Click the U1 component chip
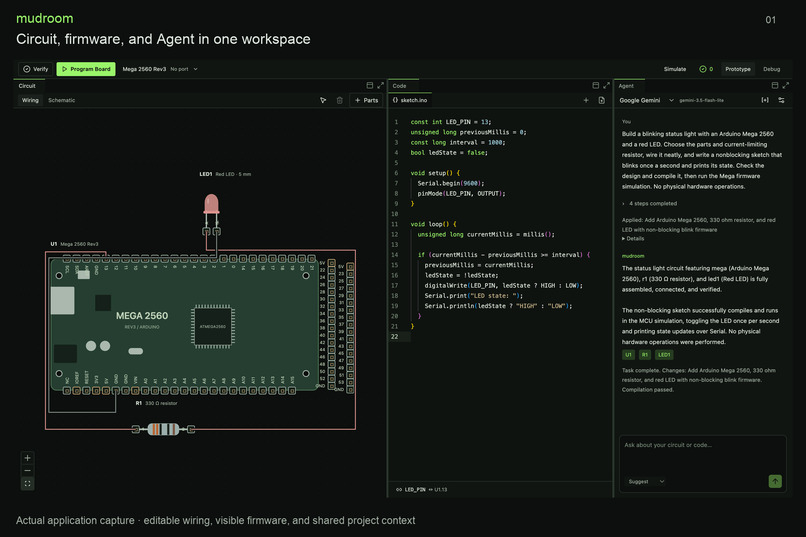The image size is (806, 537). point(628,355)
